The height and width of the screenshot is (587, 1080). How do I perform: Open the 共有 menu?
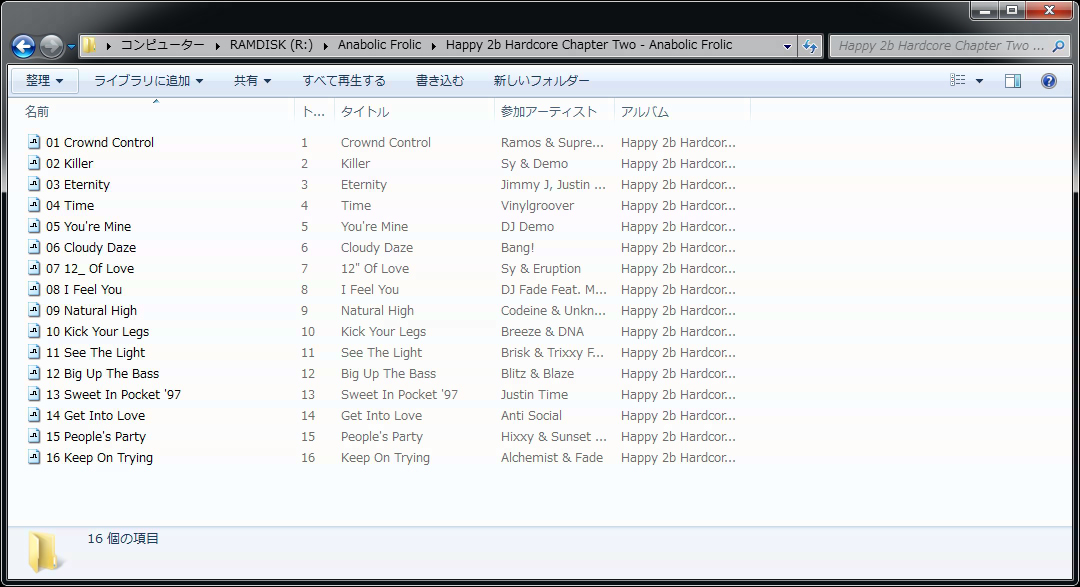(x=252, y=81)
